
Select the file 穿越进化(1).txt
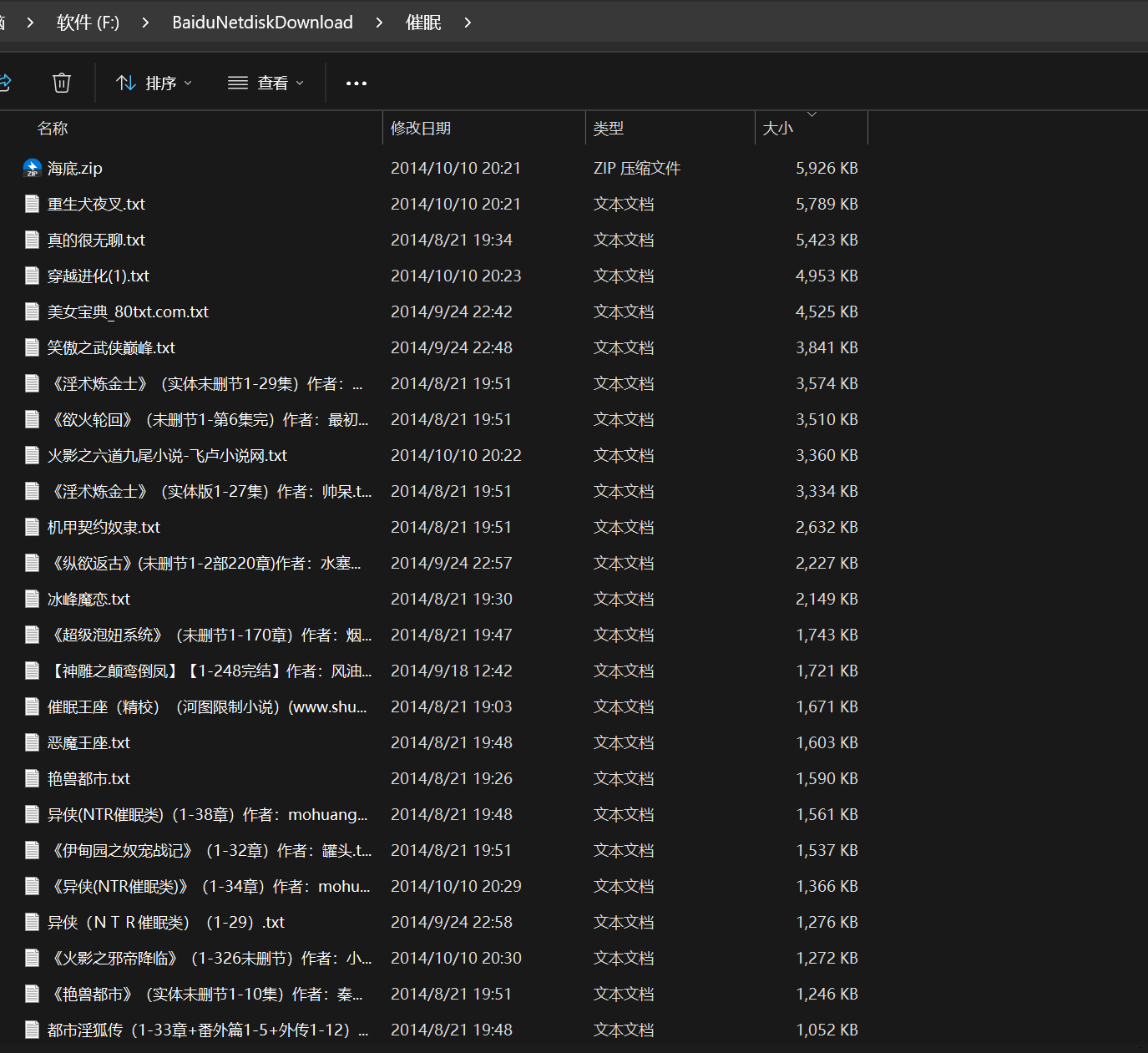(99, 276)
